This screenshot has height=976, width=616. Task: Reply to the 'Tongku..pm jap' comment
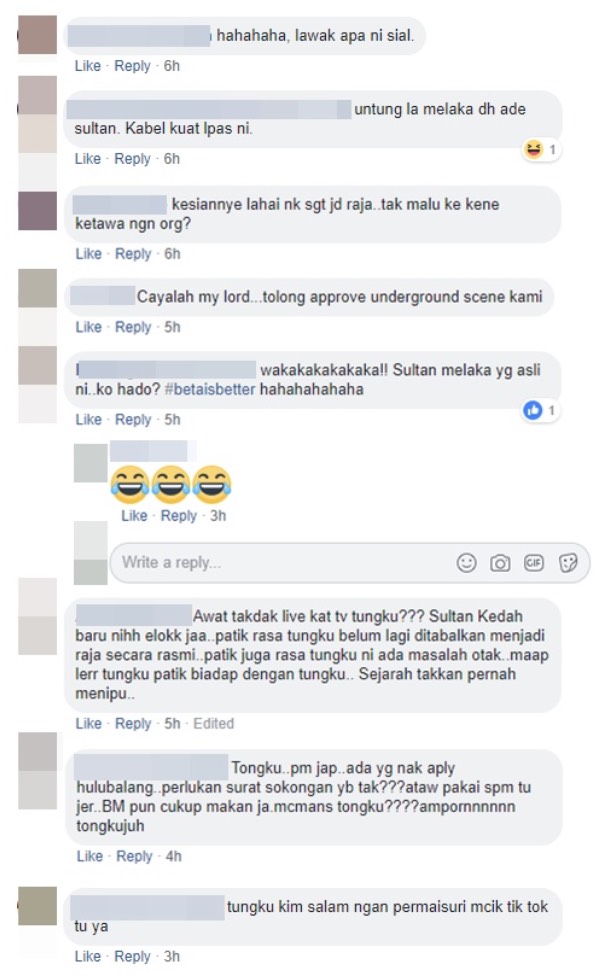pos(134,856)
